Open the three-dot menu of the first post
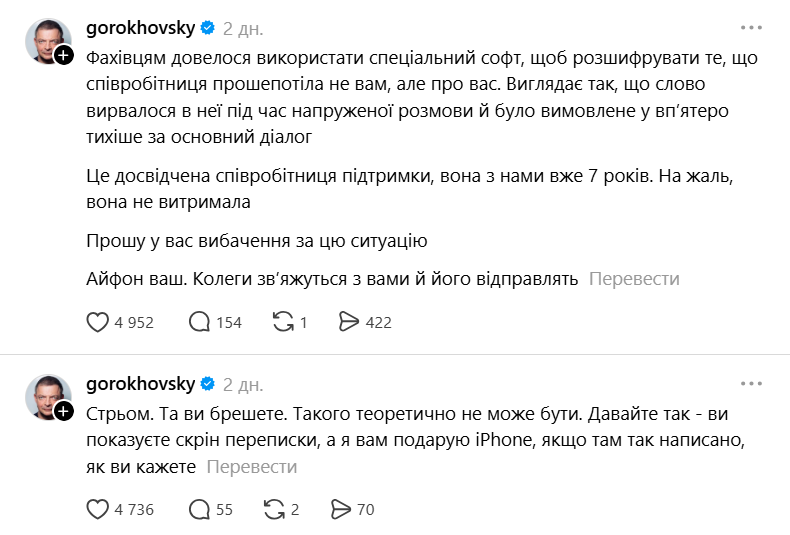Viewport: 790px width, 535px height. (x=751, y=28)
